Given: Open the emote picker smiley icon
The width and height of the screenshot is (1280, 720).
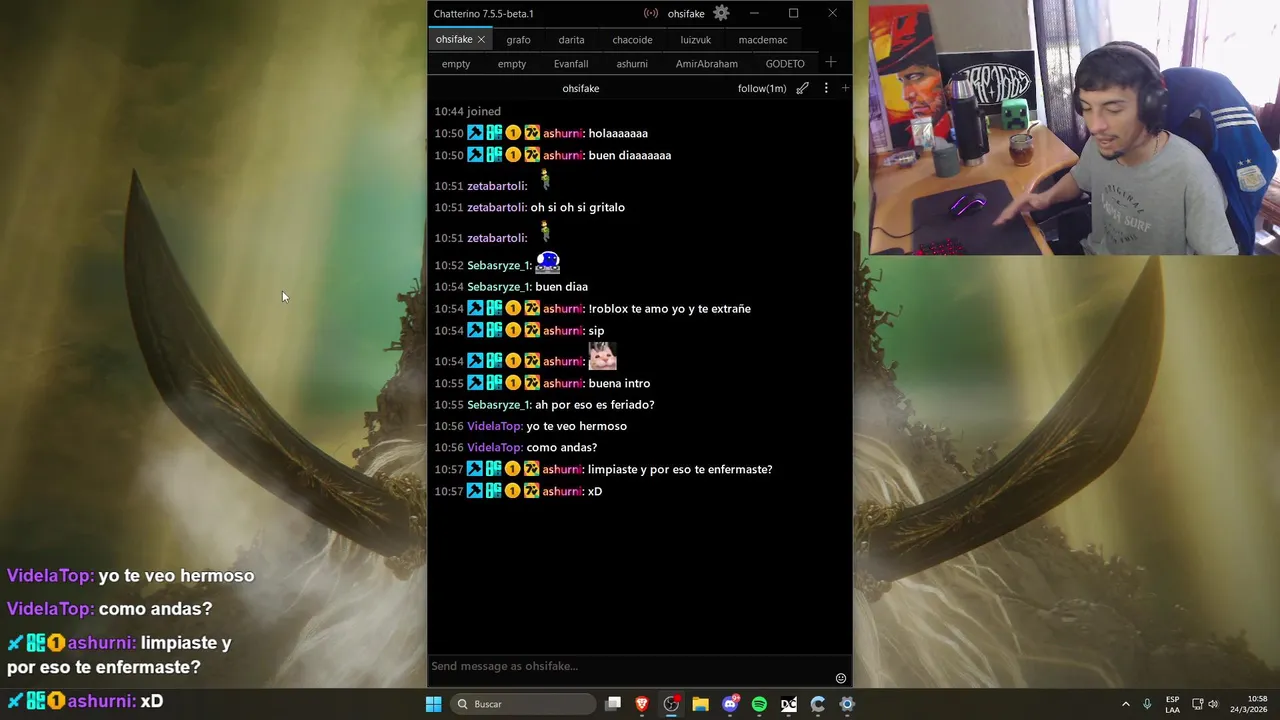Looking at the screenshot, I should pos(841,678).
